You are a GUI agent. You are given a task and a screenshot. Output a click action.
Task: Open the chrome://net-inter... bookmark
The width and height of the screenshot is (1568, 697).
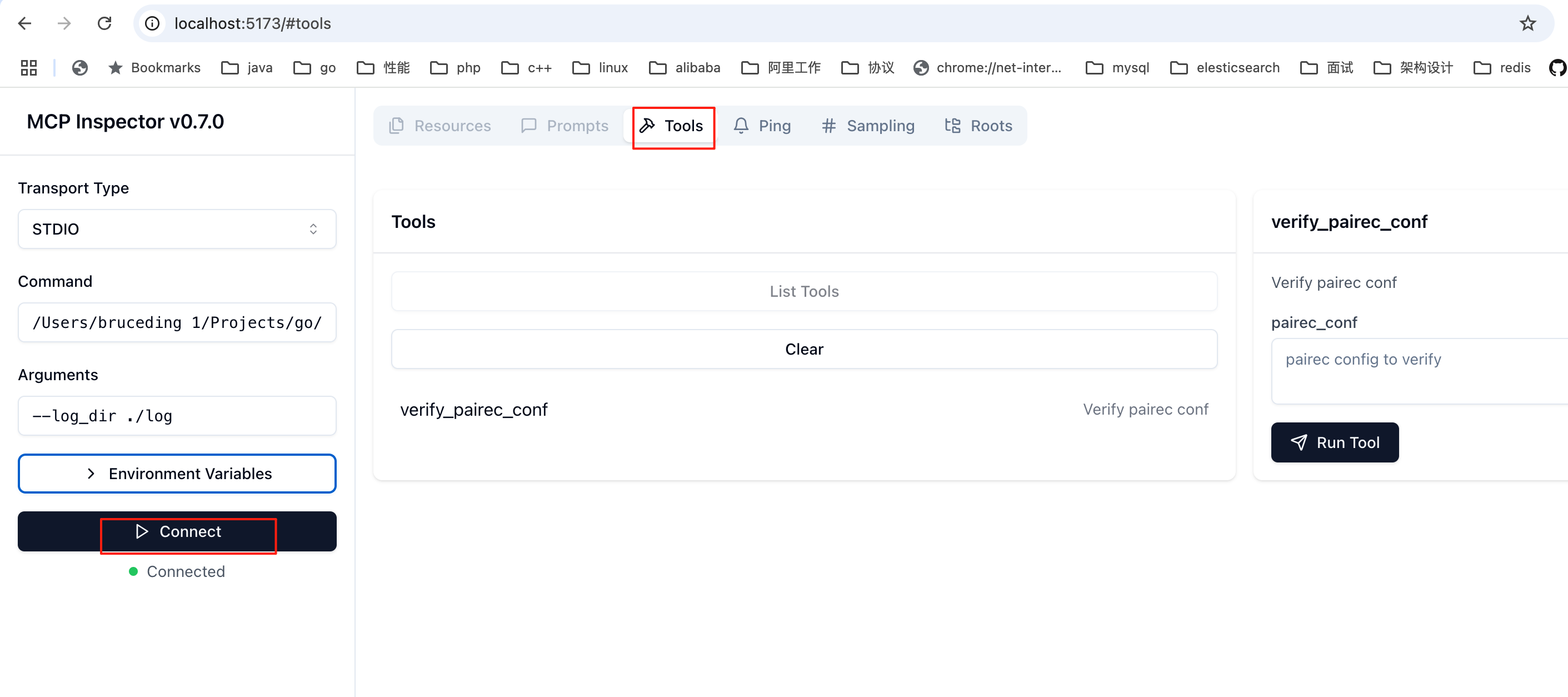pyautogui.click(x=988, y=68)
